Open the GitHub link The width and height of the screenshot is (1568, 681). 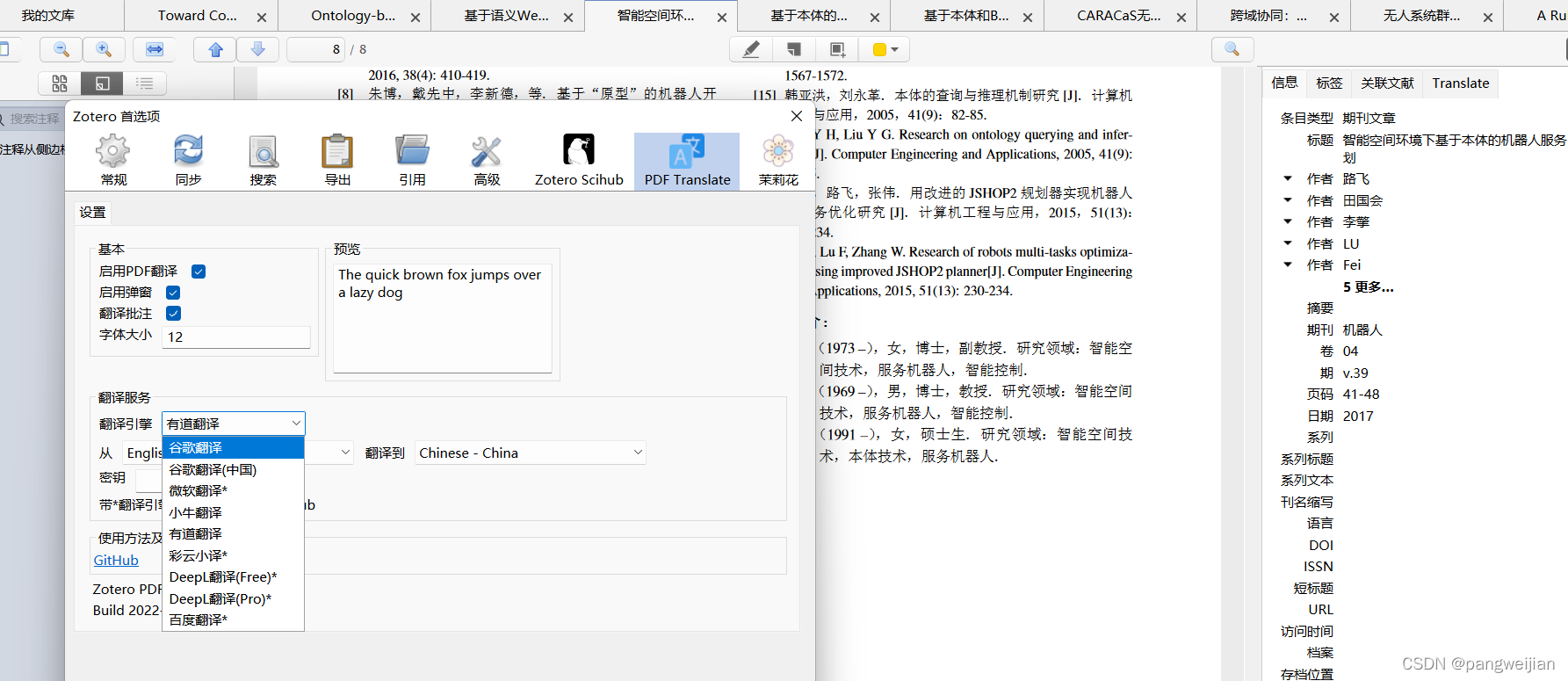[116, 561]
